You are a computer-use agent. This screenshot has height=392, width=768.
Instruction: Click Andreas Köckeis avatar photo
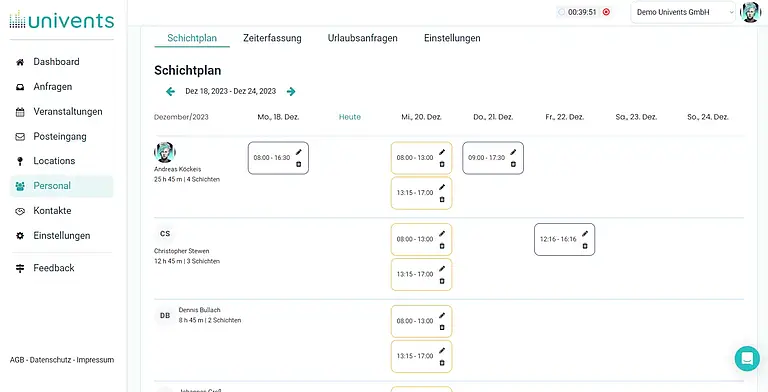coord(165,152)
